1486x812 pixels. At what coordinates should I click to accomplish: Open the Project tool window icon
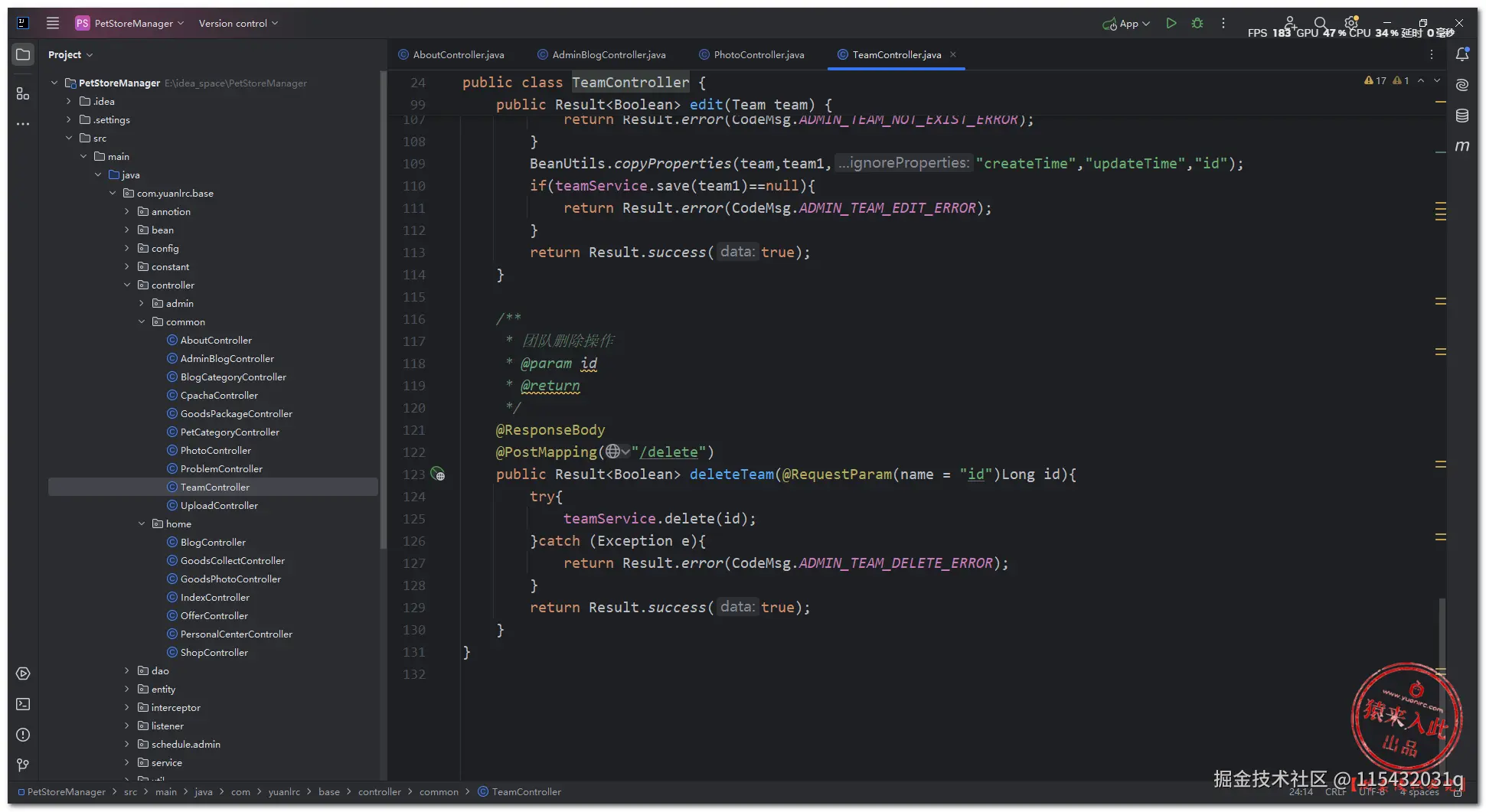(x=23, y=54)
